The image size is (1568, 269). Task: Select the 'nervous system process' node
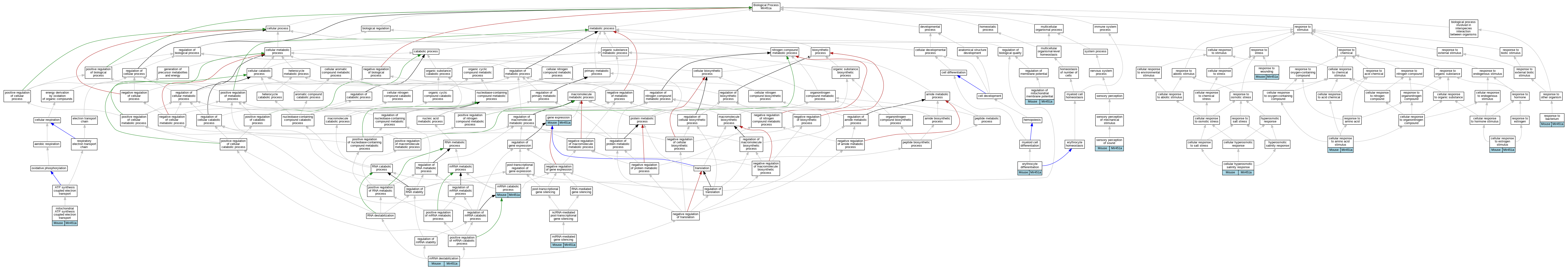click(1101, 72)
